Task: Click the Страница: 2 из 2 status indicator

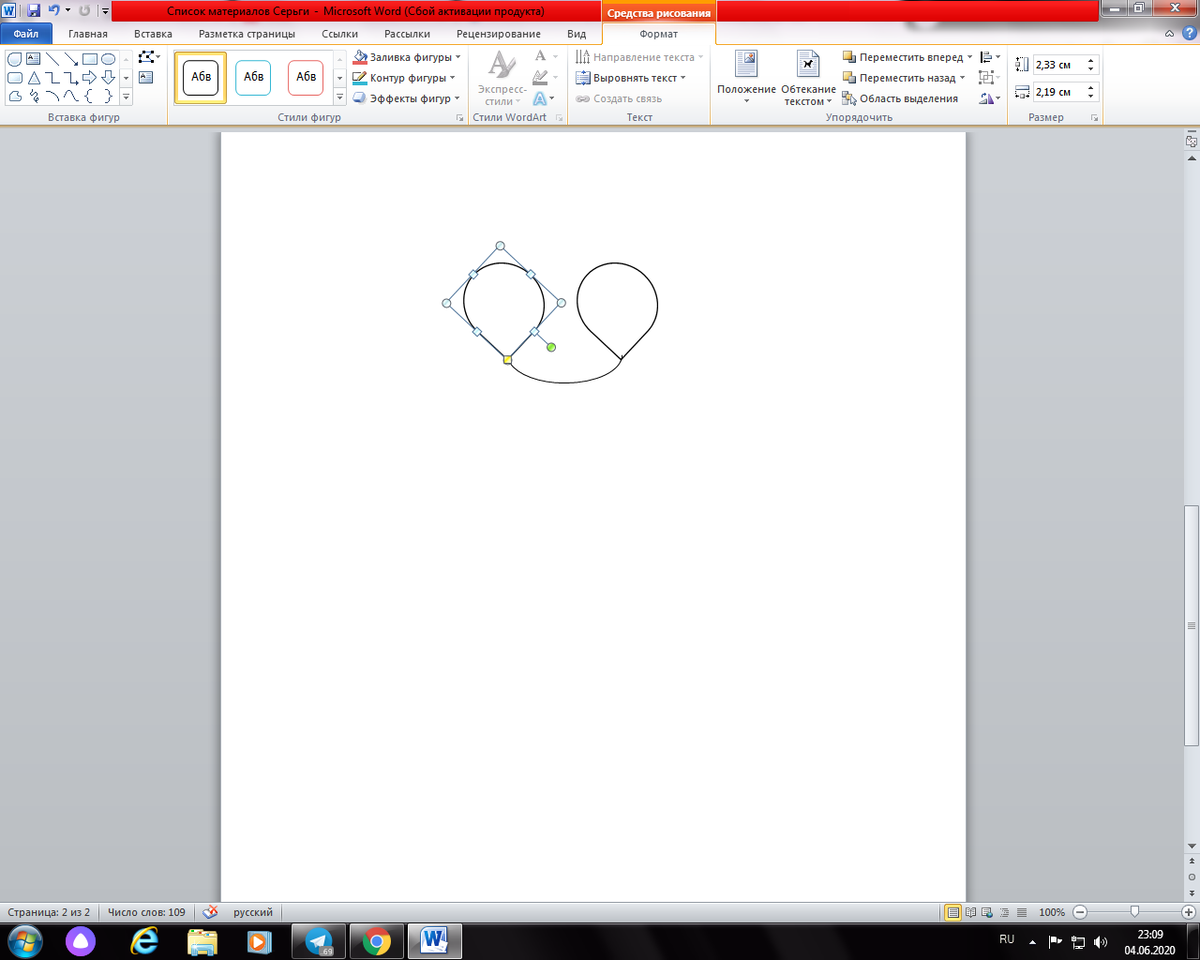Action: (49, 912)
